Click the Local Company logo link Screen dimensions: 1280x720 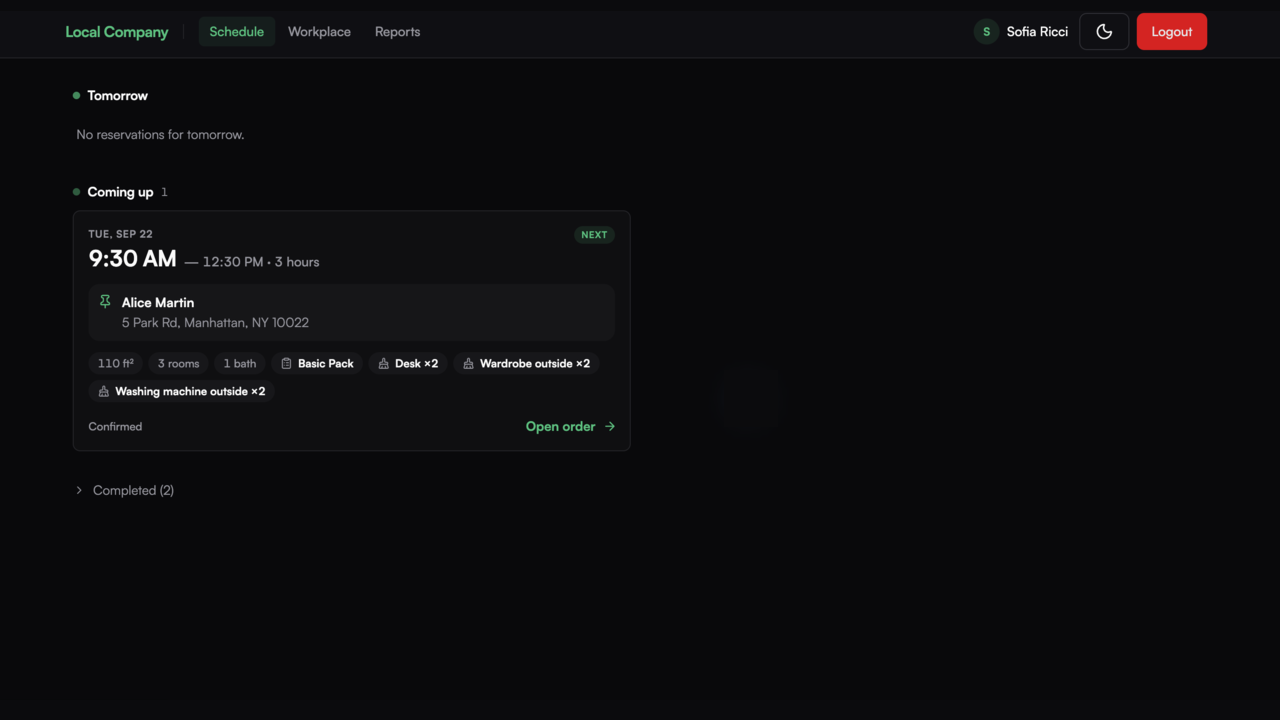(117, 32)
